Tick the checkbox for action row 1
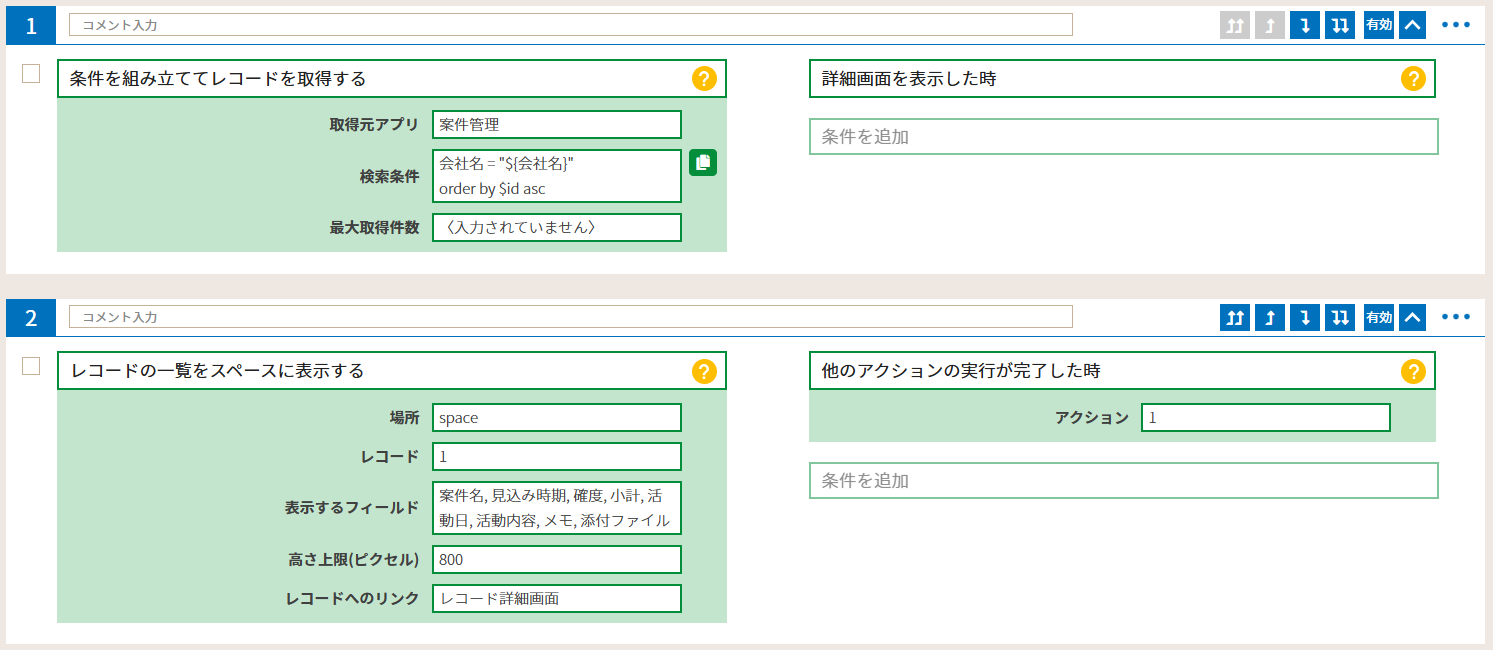Image resolution: width=1493 pixels, height=650 pixels. coord(31,74)
